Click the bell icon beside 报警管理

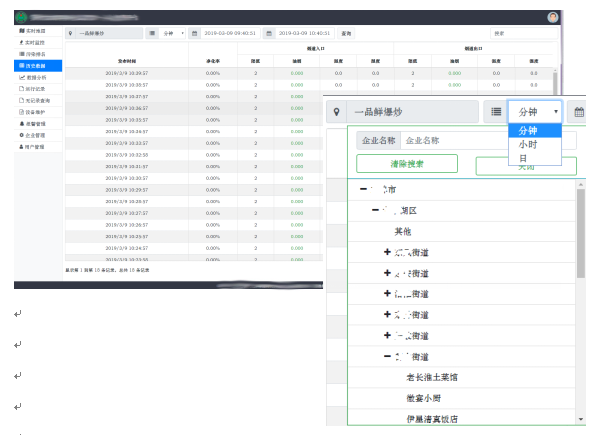pos(22,123)
